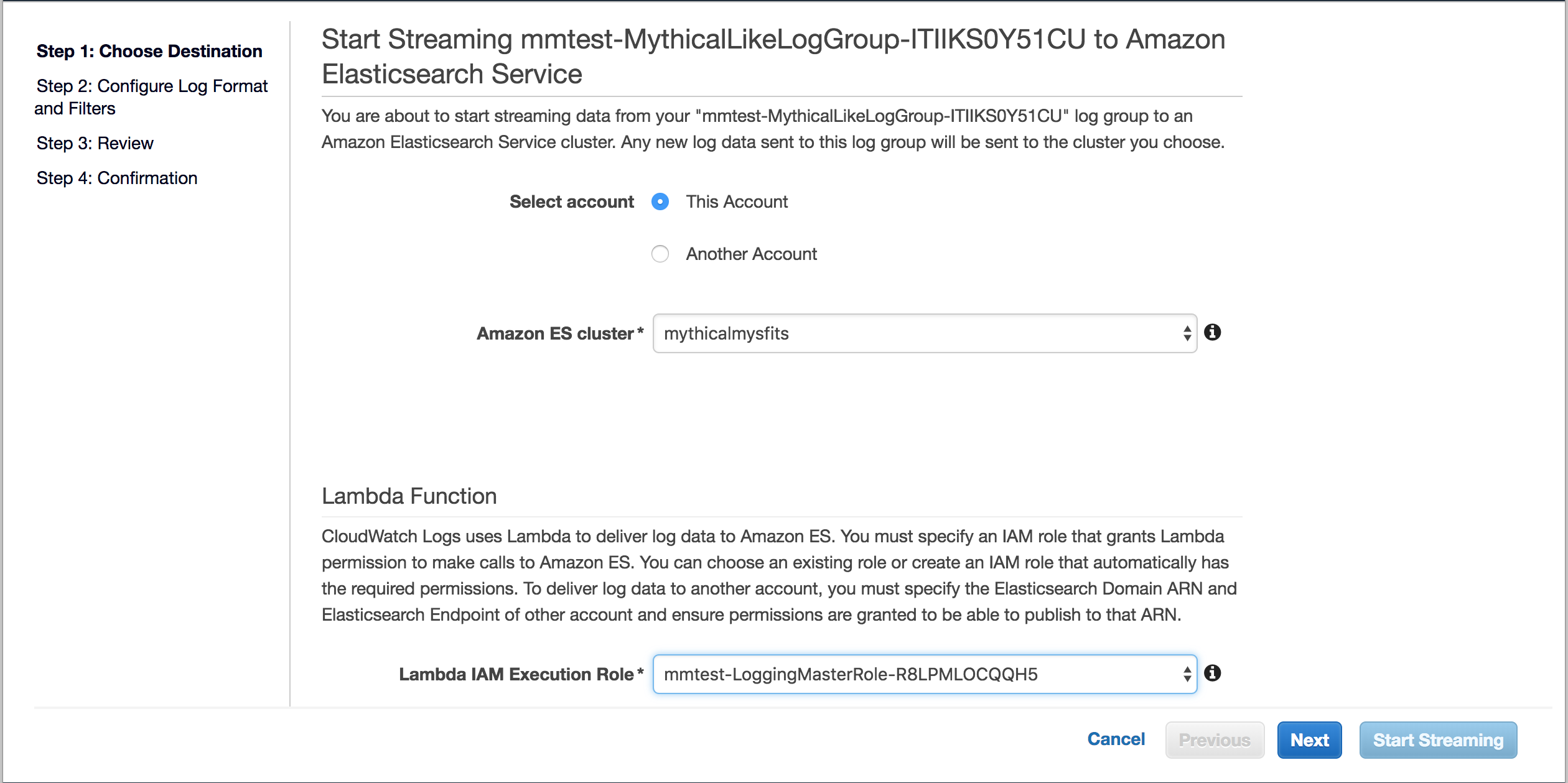Click info icon next to Amazon ES cluster
This screenshot has width=1568, height=783.
1212,333
